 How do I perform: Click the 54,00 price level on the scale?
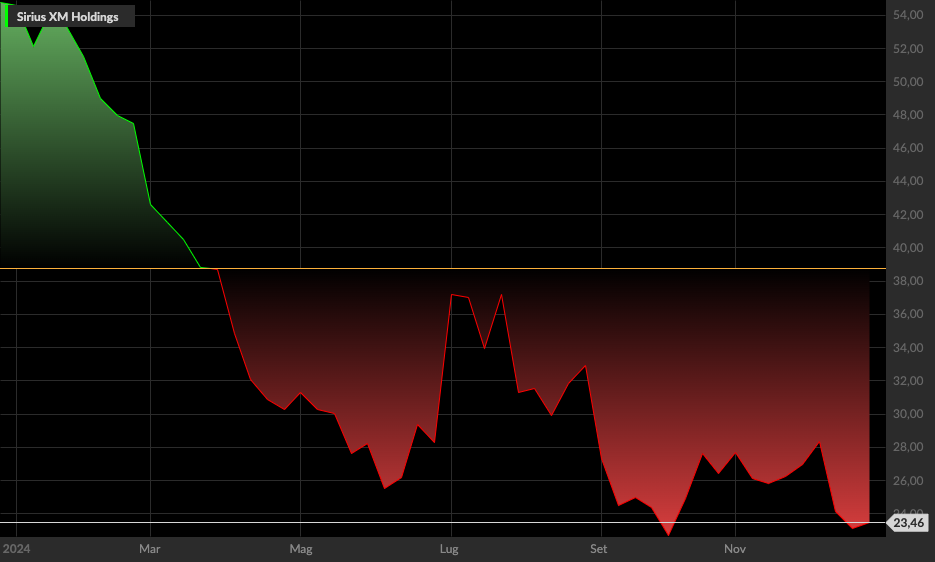click(x=908, y=15)
